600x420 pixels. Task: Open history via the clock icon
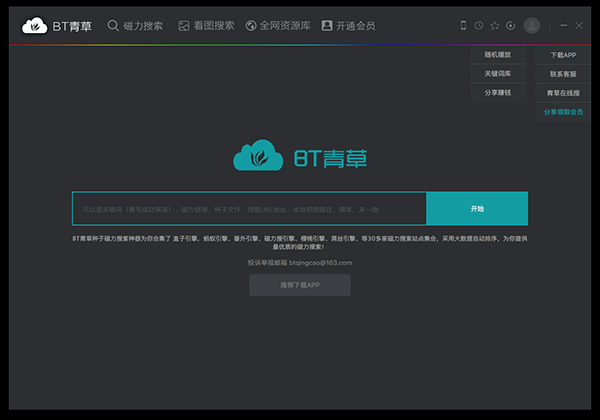[x=479, y=26]
